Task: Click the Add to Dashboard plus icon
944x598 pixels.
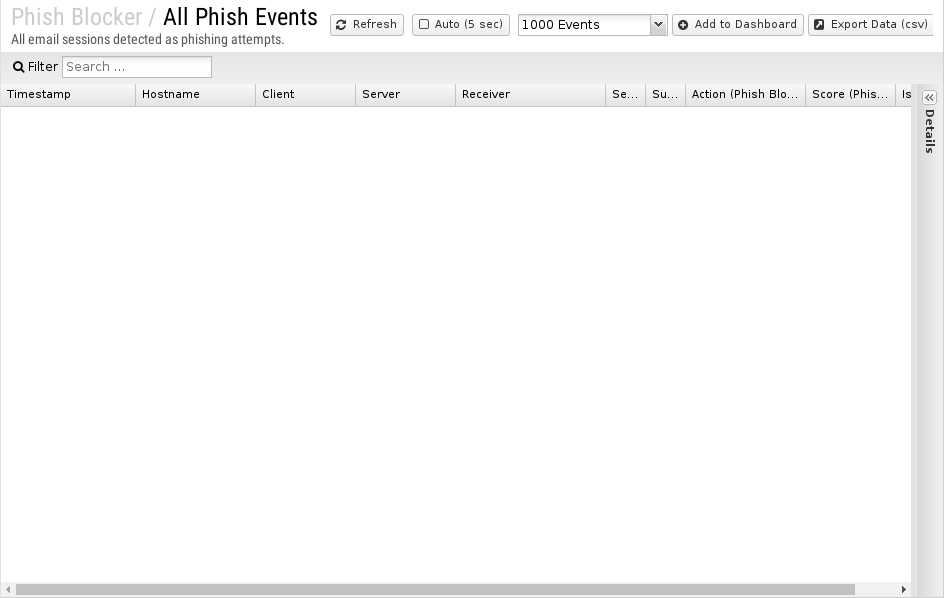Action: 683,25
